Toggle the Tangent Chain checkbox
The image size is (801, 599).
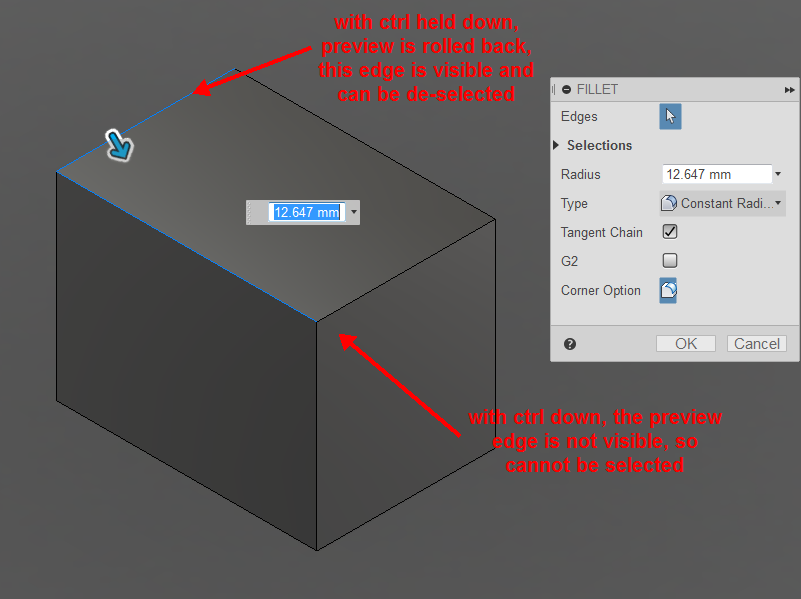[x=670, y=232]
